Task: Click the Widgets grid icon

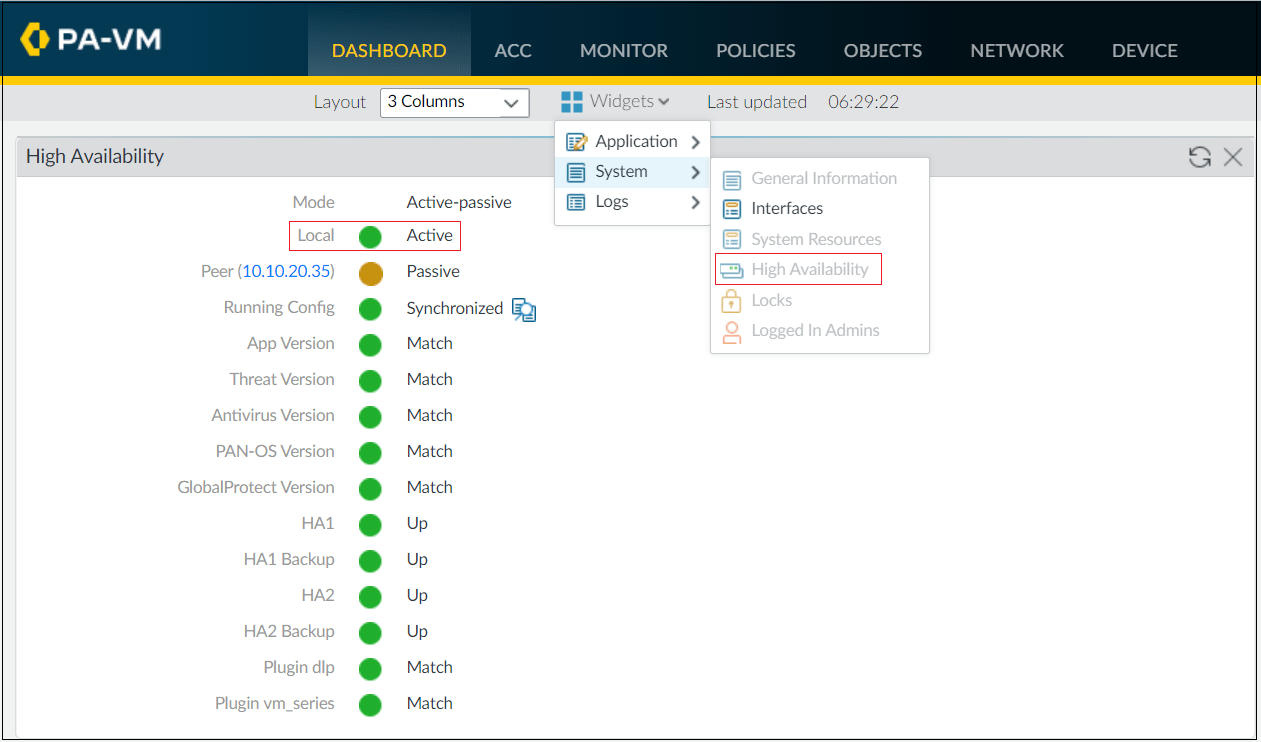Action: click(x=571, y=100)
